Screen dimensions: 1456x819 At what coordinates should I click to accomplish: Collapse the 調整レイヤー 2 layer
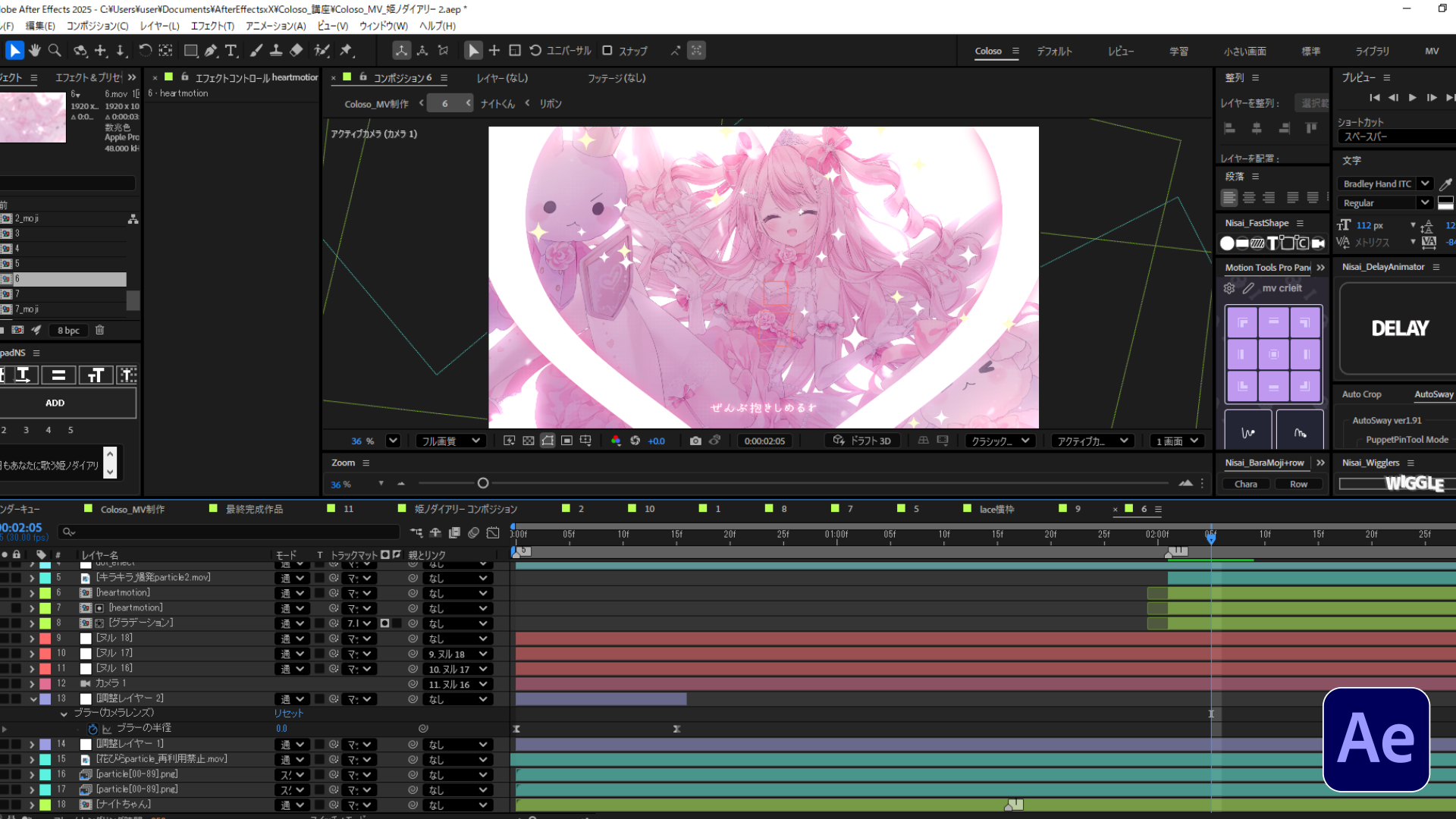coord(33,699)
